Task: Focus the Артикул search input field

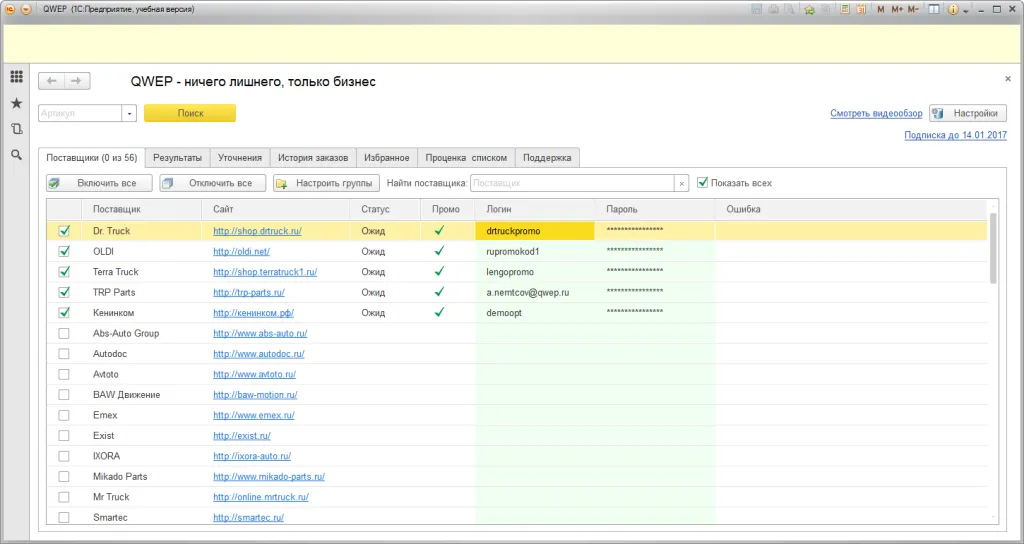Action: [80, 114]
